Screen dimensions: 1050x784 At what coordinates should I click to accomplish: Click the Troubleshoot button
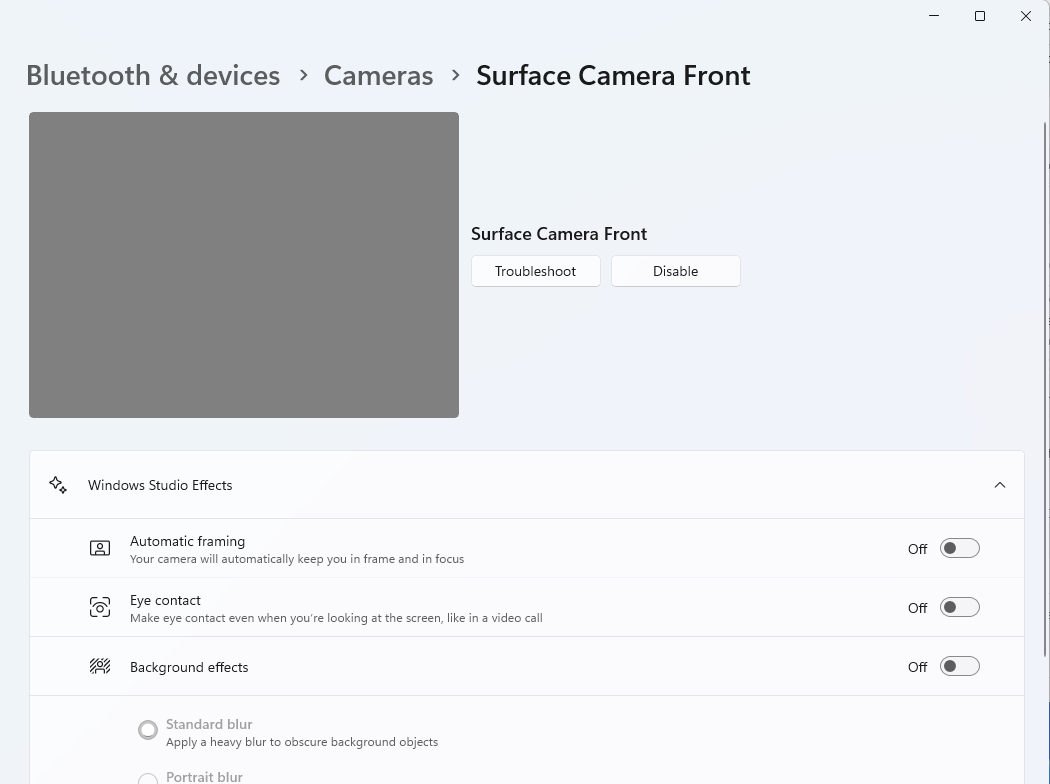tap(535, 271)
